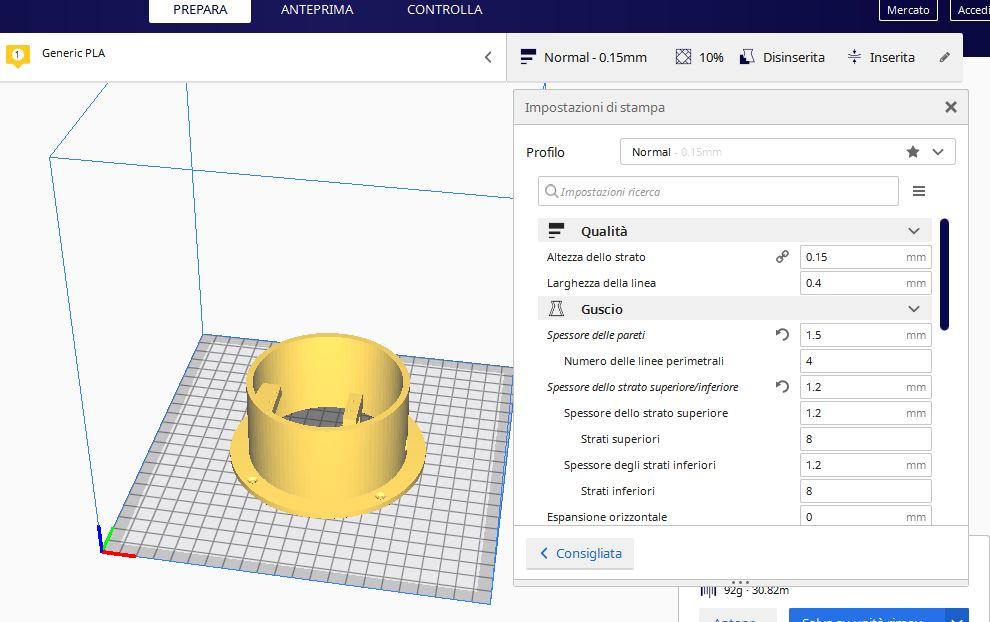990x622 pixels.
Task: Click the pencil edit settings icon
Action: pyautogui.click(x=944, y=57)
